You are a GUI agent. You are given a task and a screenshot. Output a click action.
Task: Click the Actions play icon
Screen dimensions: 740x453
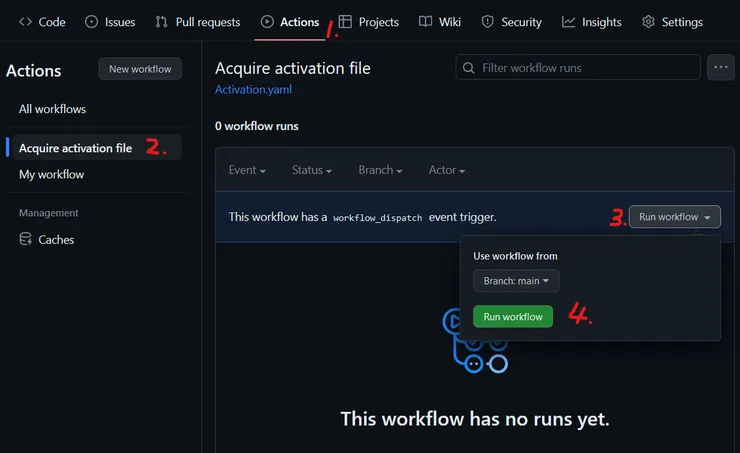(x=267, y=22)
